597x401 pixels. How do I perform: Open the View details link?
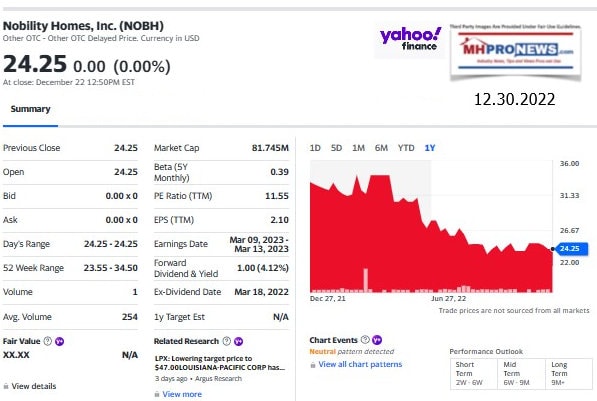coord(34,386)
